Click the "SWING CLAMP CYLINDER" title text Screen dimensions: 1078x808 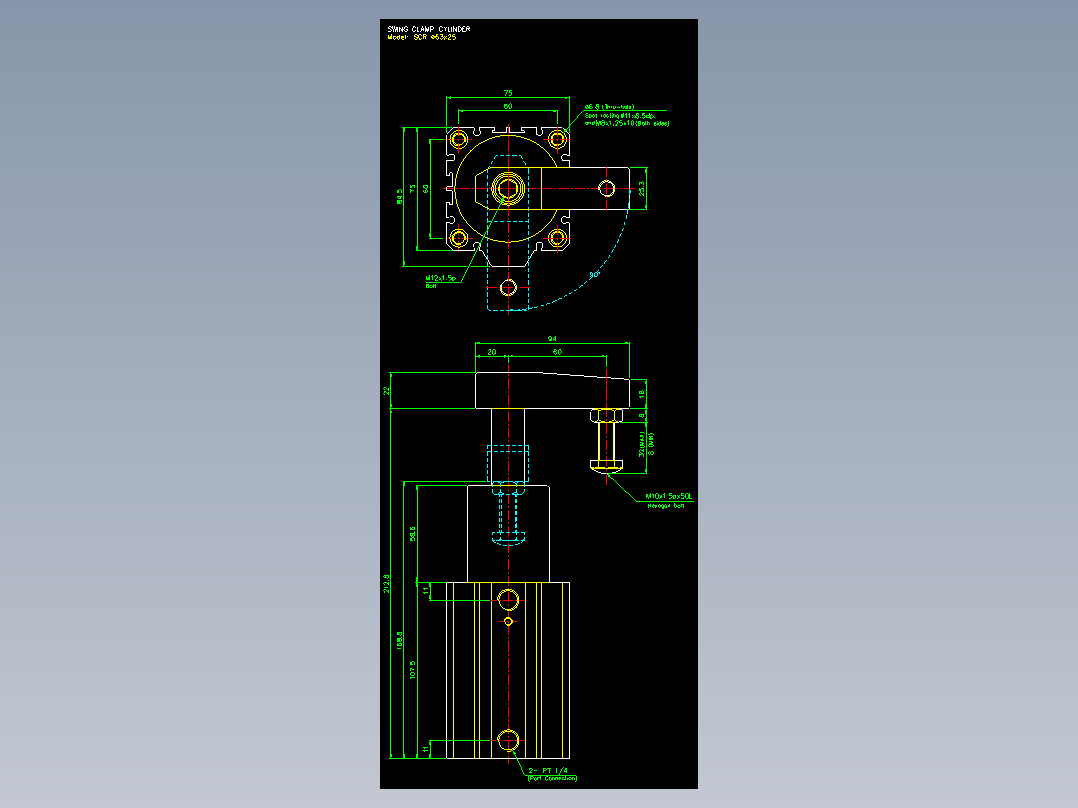click(428, 29)
